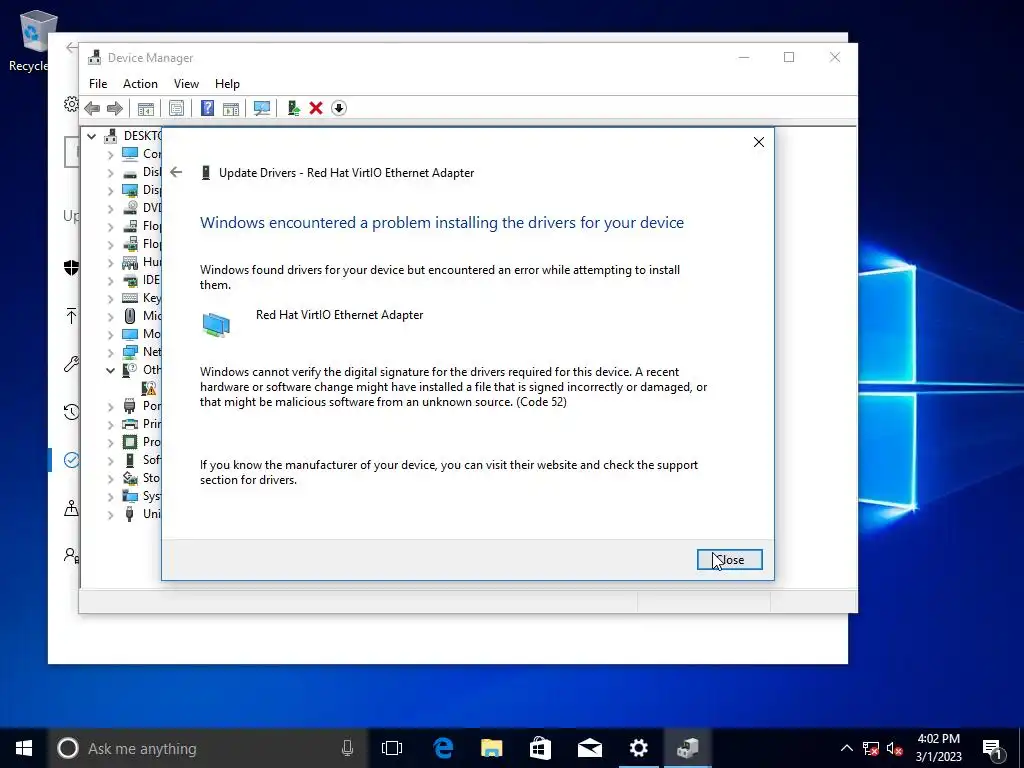This screenshot has width=1024, height=768.
Task: Open the Mail app from the taskbar
Action: (x=590, y=748)
